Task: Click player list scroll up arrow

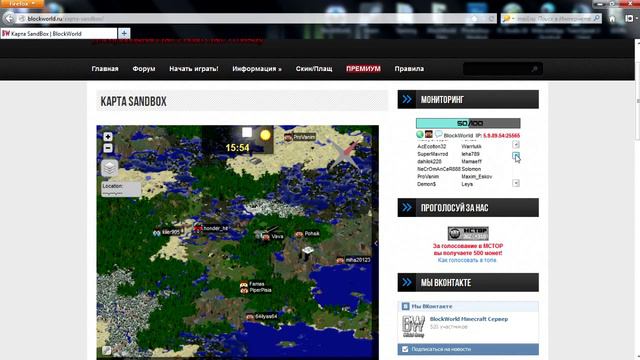Action: (516, 144)
